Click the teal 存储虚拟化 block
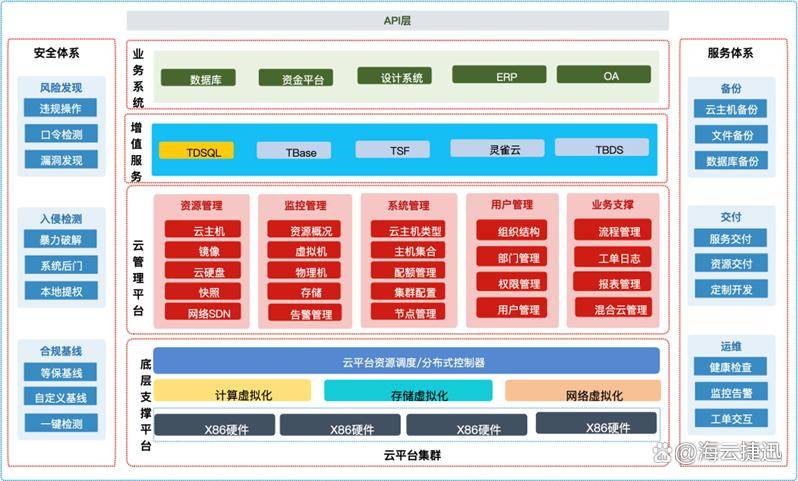This screenshot has height=481, width=798. pyautogui.click(x=408, y=391)
